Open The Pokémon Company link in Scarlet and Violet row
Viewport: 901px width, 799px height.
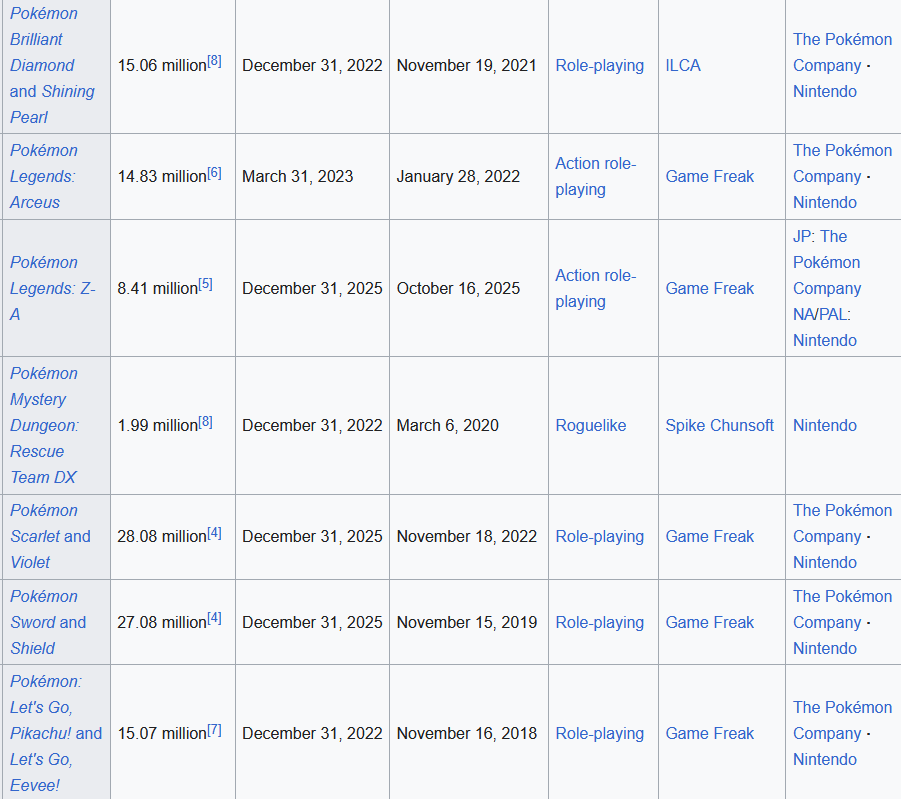pos(842,523)
